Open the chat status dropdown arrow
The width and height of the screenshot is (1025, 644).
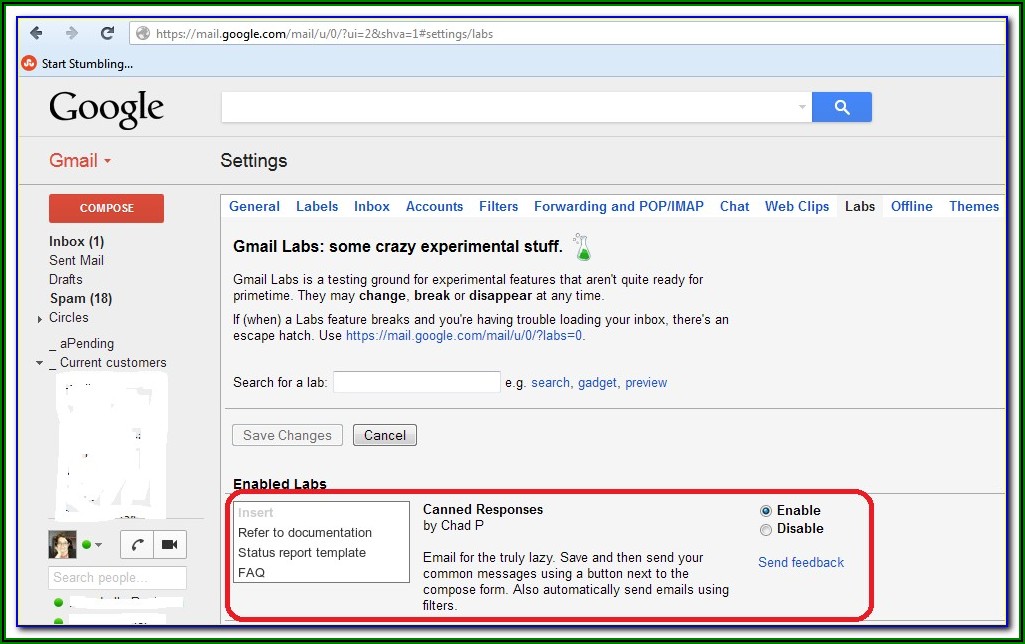coord(98,545)
